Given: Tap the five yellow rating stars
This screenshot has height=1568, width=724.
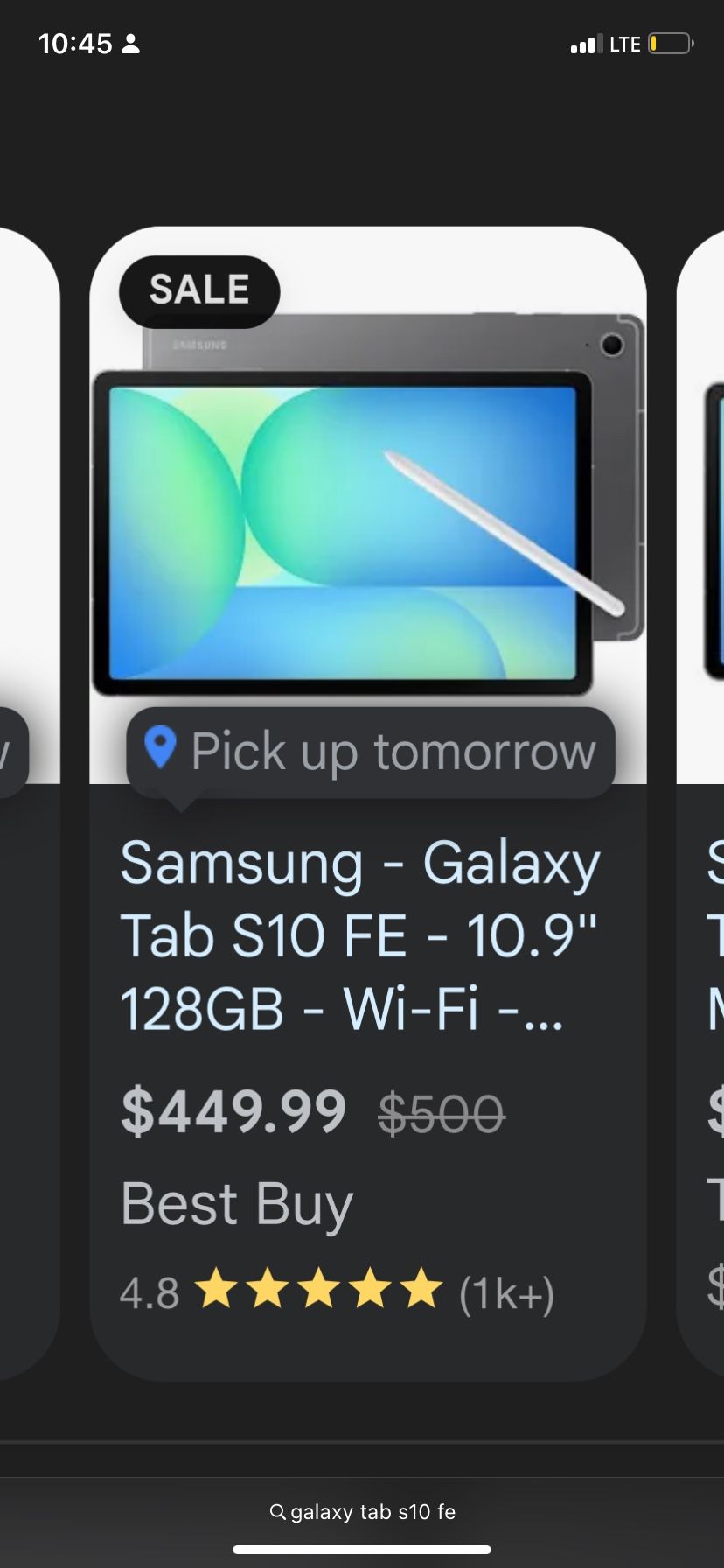Looking at the screenshot, I should pos(318,1290).
